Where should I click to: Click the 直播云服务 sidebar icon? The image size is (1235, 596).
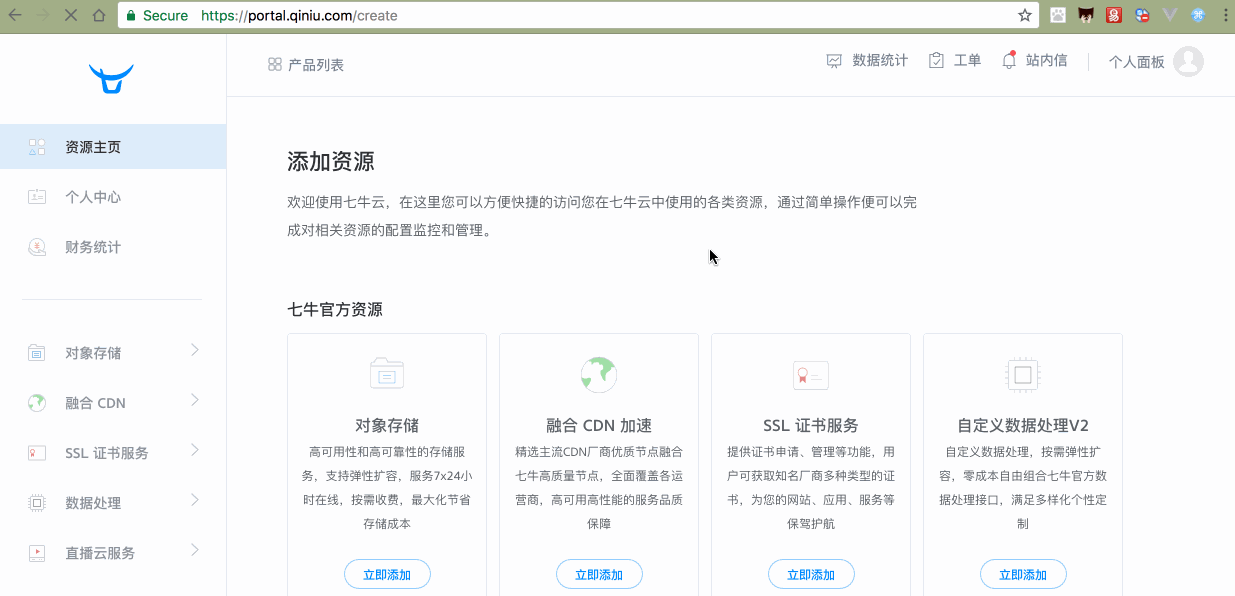tap(37, 552)
